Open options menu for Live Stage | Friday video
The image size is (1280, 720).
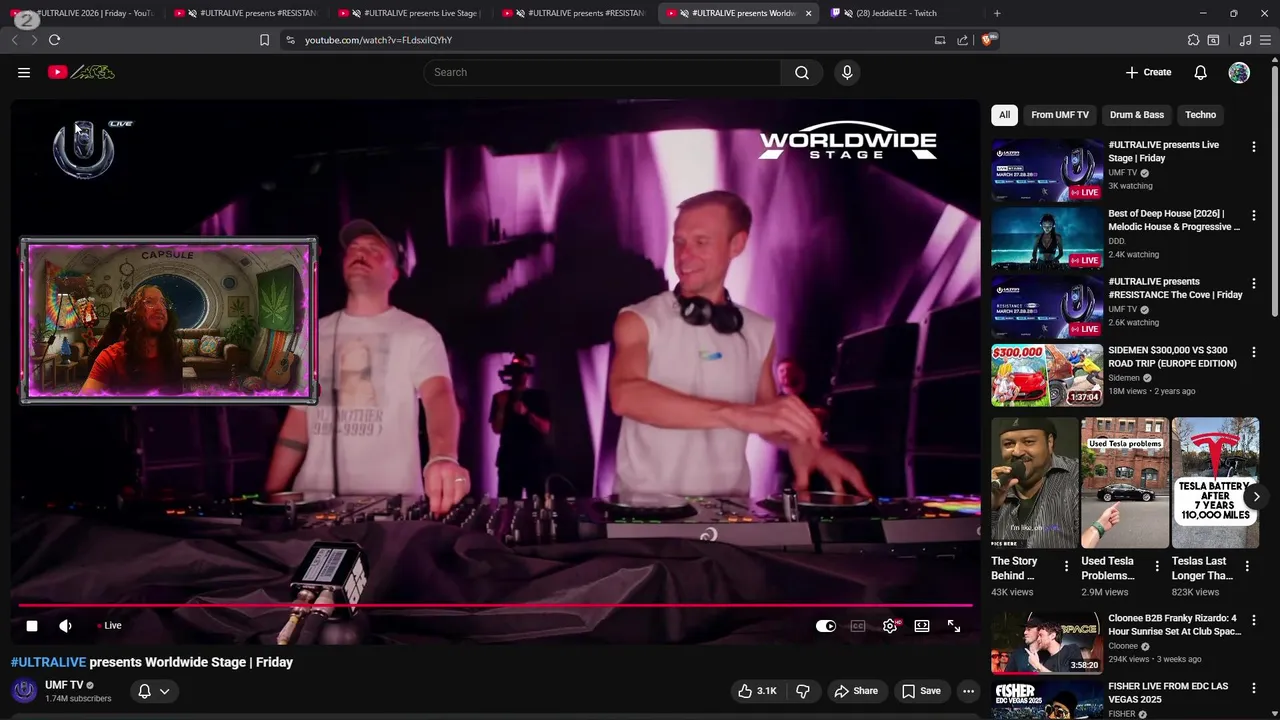(1254, 147)
